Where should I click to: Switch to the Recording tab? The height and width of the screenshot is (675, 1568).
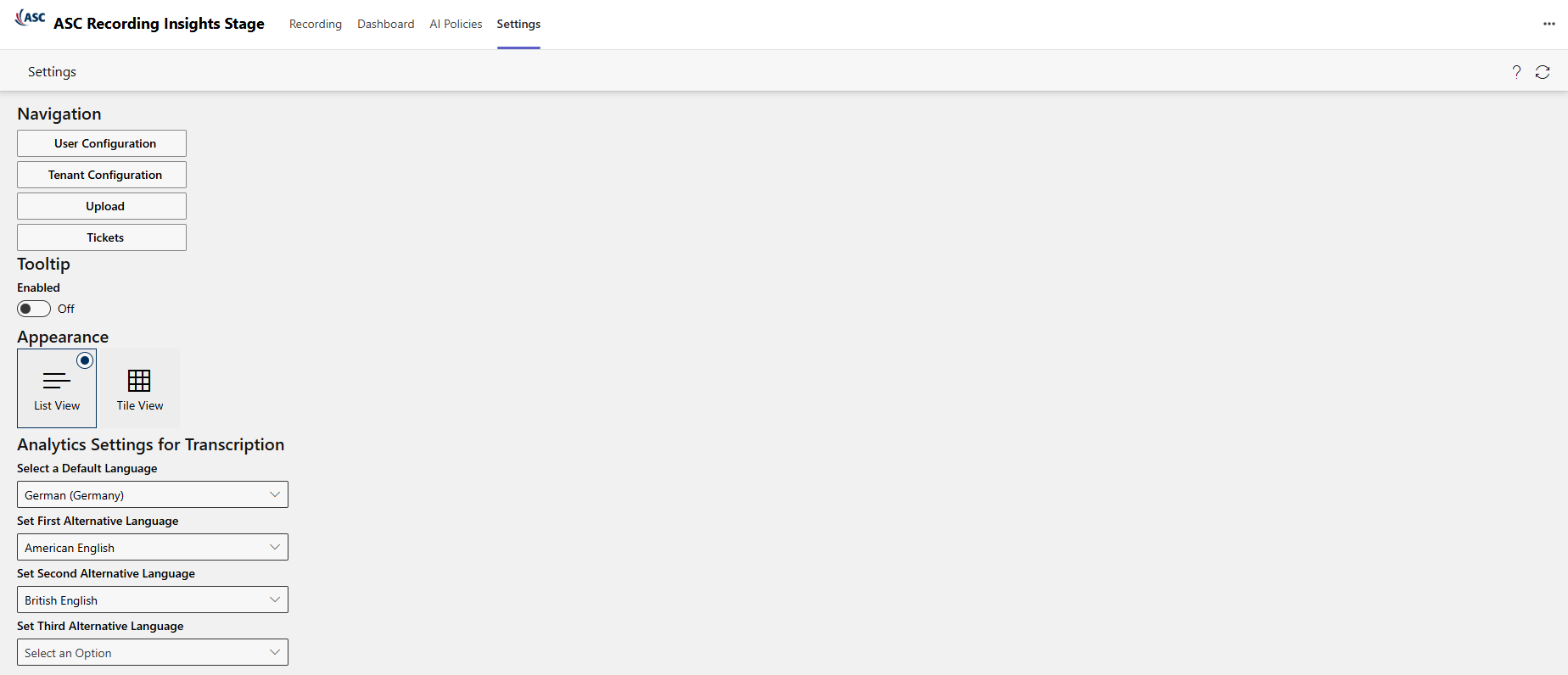pos(316,24)
